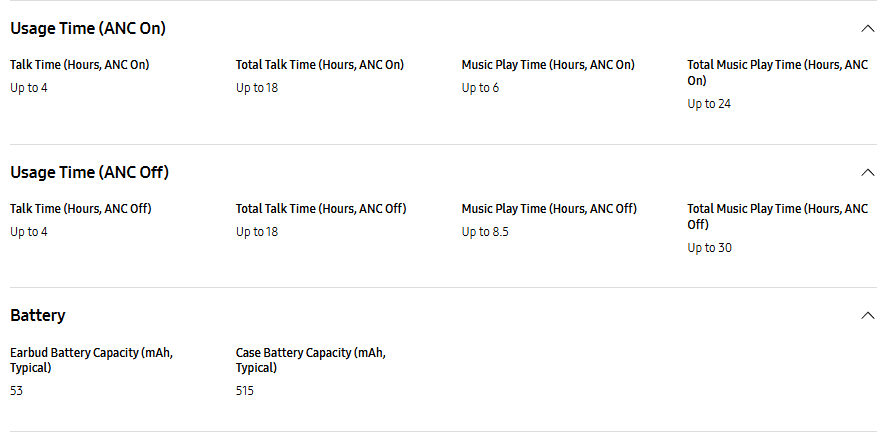Viewport: 877px width, 432px height.
Task: Select Total Music Play Time (ANC Off) label
Action: [x=777, y=216]
